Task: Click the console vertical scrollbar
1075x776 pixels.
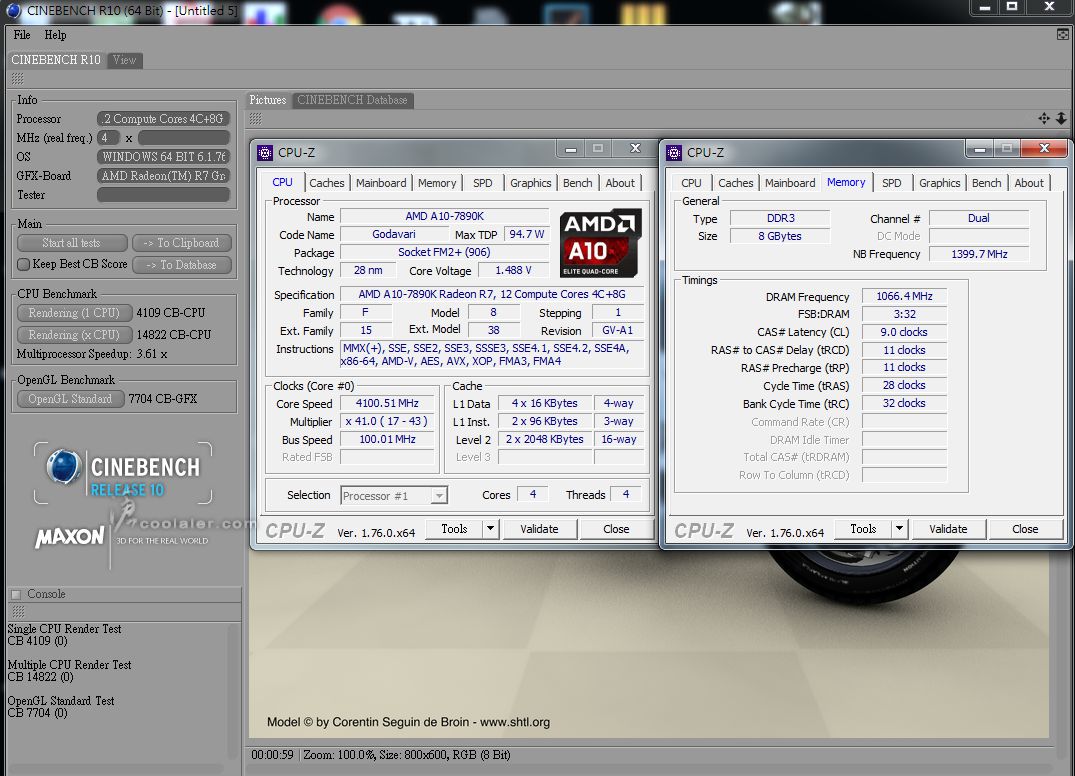Action: pos(234,690)
